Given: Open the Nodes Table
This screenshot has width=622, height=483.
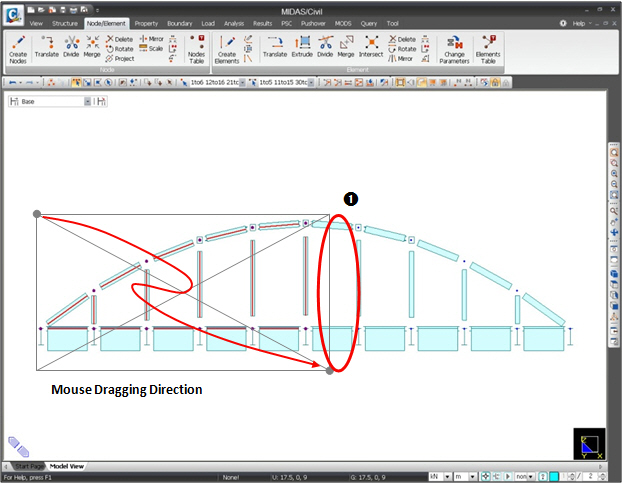Looking at the screenshot, I should click(196, 49).
